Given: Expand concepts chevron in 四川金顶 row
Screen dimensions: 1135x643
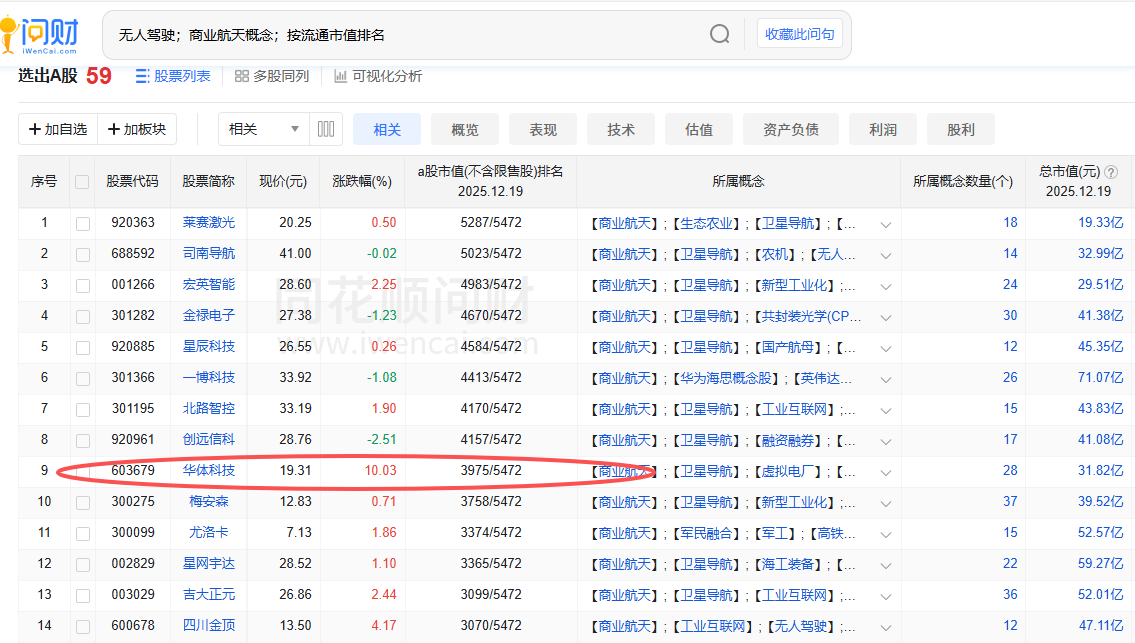Looking at the screenshot, I should click(885, 627).
